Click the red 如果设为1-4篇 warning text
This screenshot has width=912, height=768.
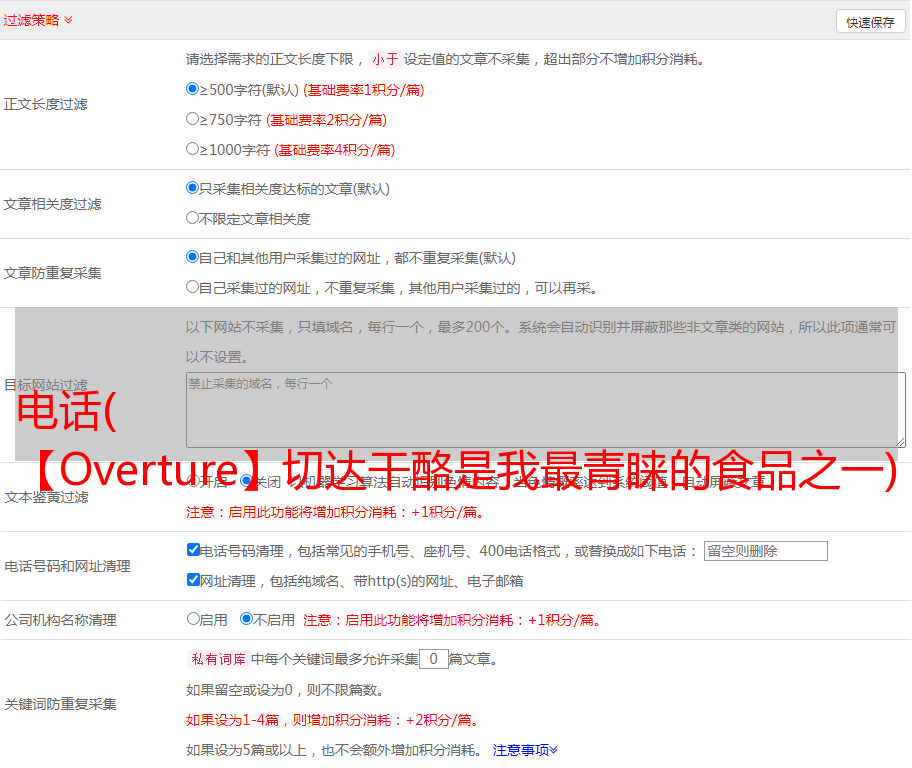pyautogui.click(x=334, y=720)
